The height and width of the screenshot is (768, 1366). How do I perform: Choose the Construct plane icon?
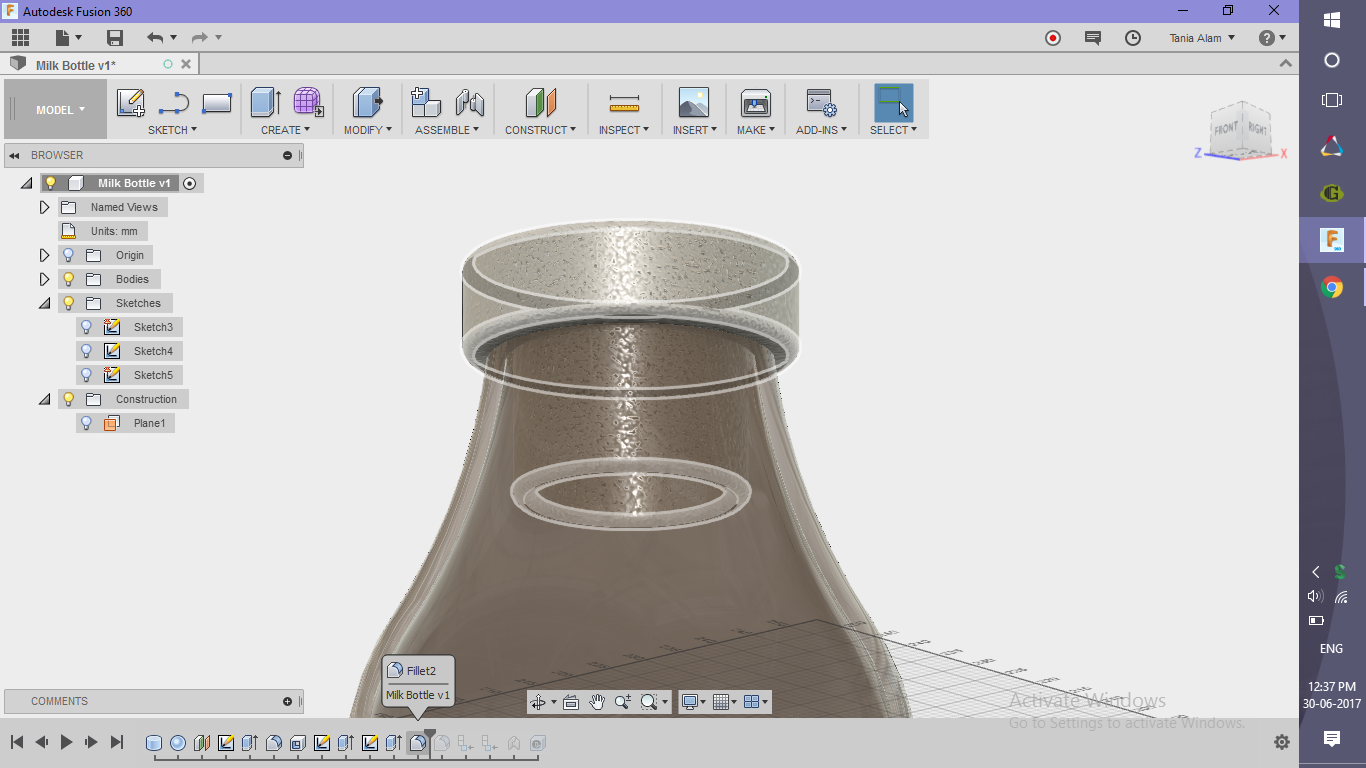(540, 103)
